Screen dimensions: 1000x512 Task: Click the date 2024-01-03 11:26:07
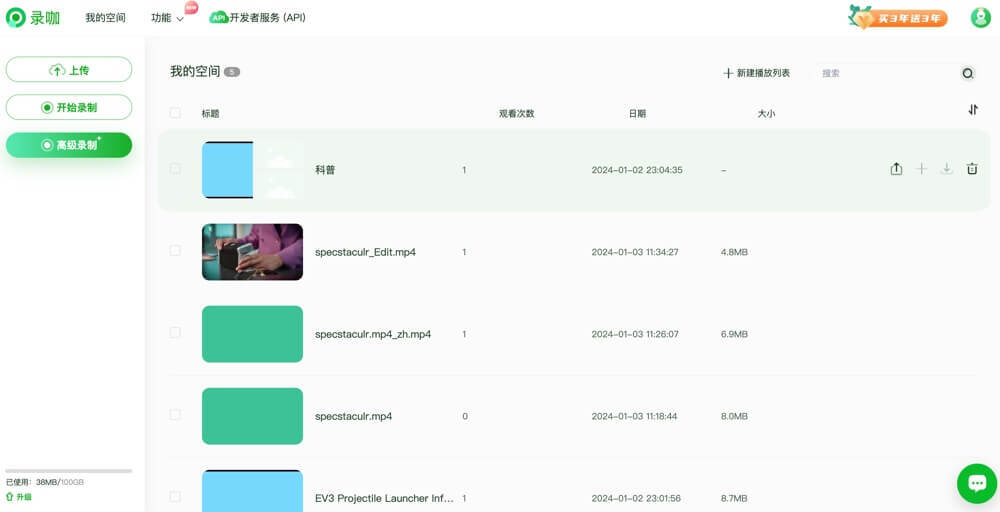pos(635,334)
